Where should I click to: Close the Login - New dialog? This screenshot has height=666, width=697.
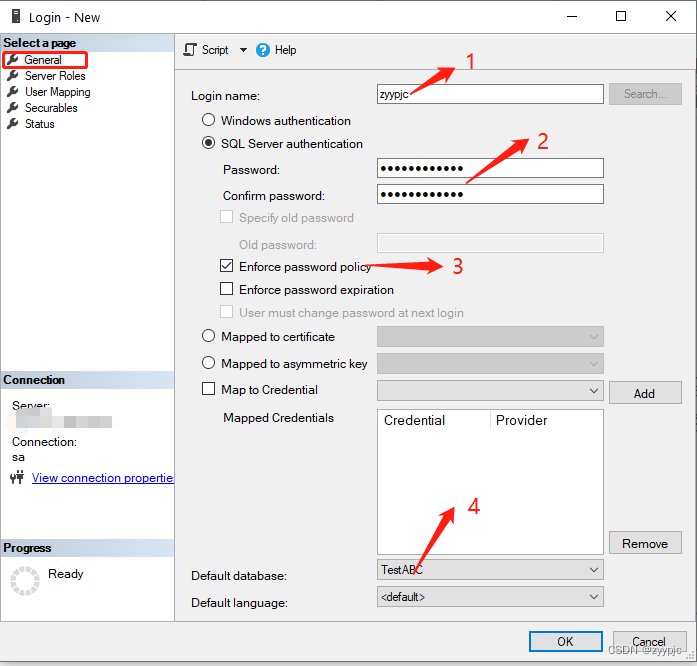pos(671,16)
